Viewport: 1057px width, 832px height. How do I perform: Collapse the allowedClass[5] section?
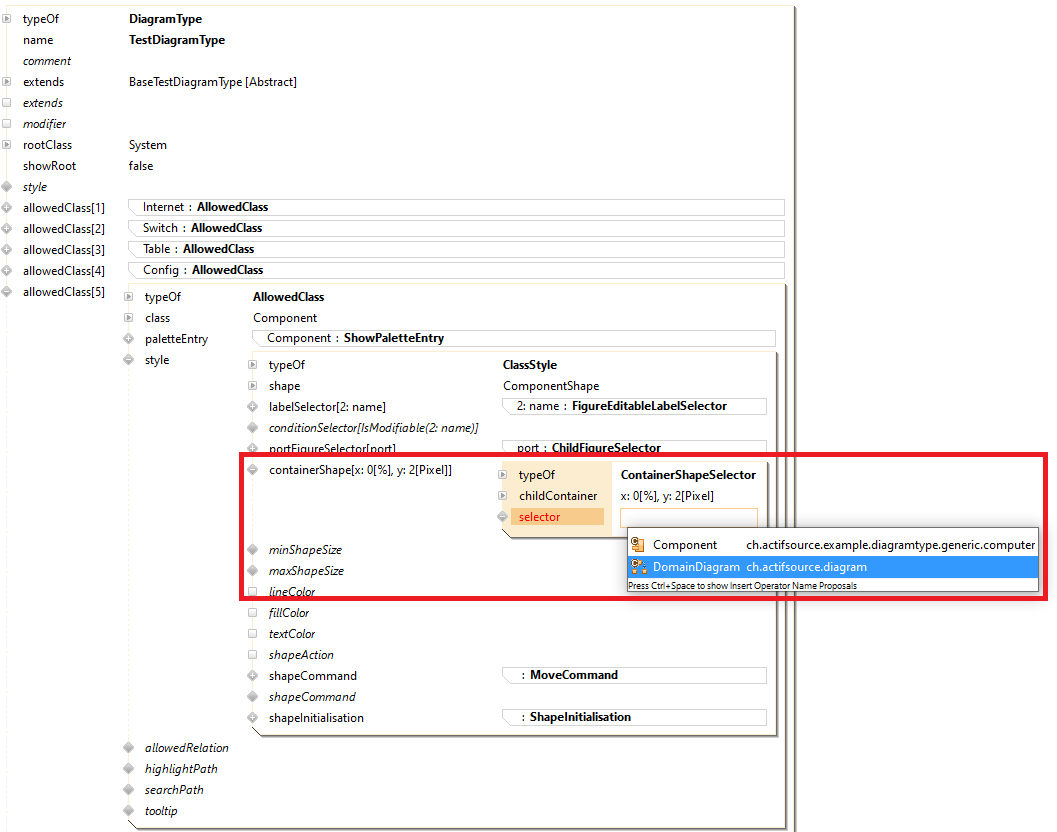(x=7, y=292)
